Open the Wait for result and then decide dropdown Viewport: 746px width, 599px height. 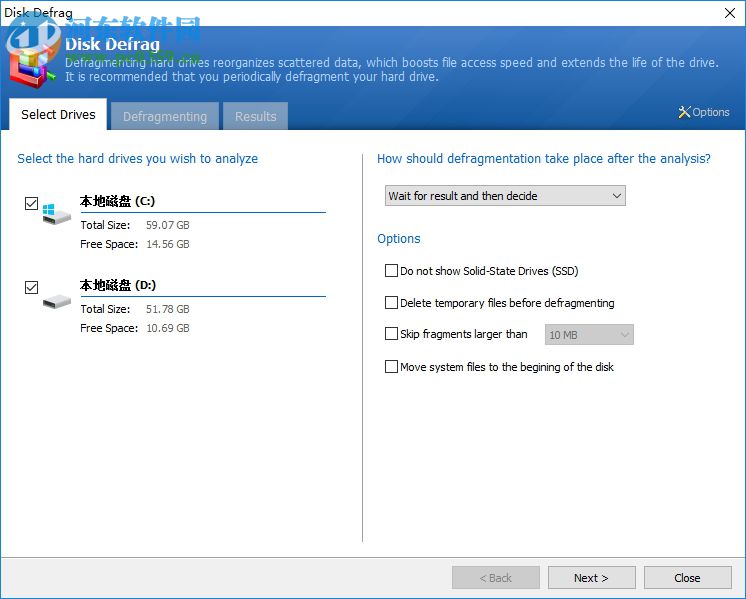[x=505, y=196]
